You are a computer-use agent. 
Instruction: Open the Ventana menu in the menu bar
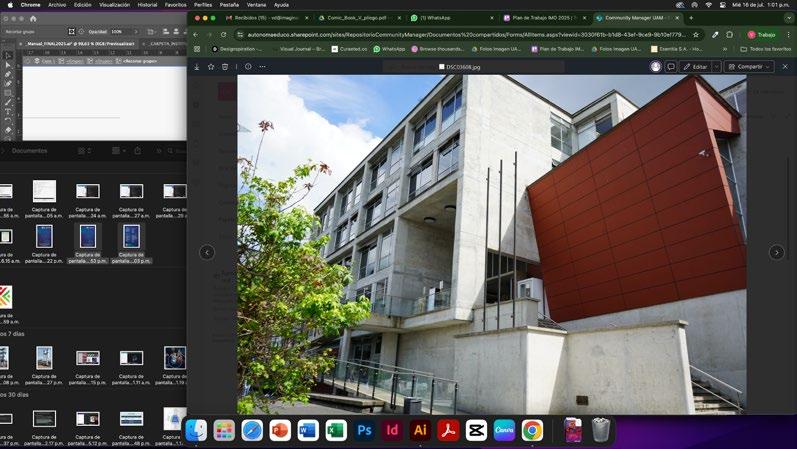(x=256, y=5)
